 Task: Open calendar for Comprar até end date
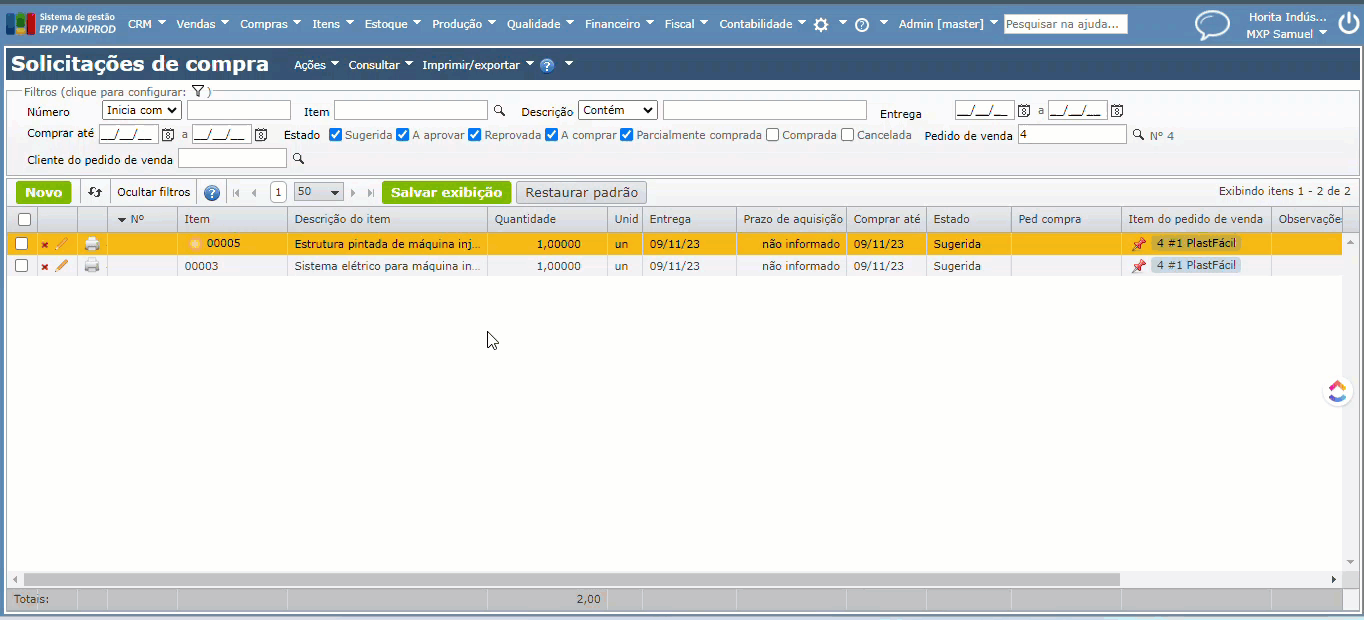pyautogui.click(x=261, y=134)
